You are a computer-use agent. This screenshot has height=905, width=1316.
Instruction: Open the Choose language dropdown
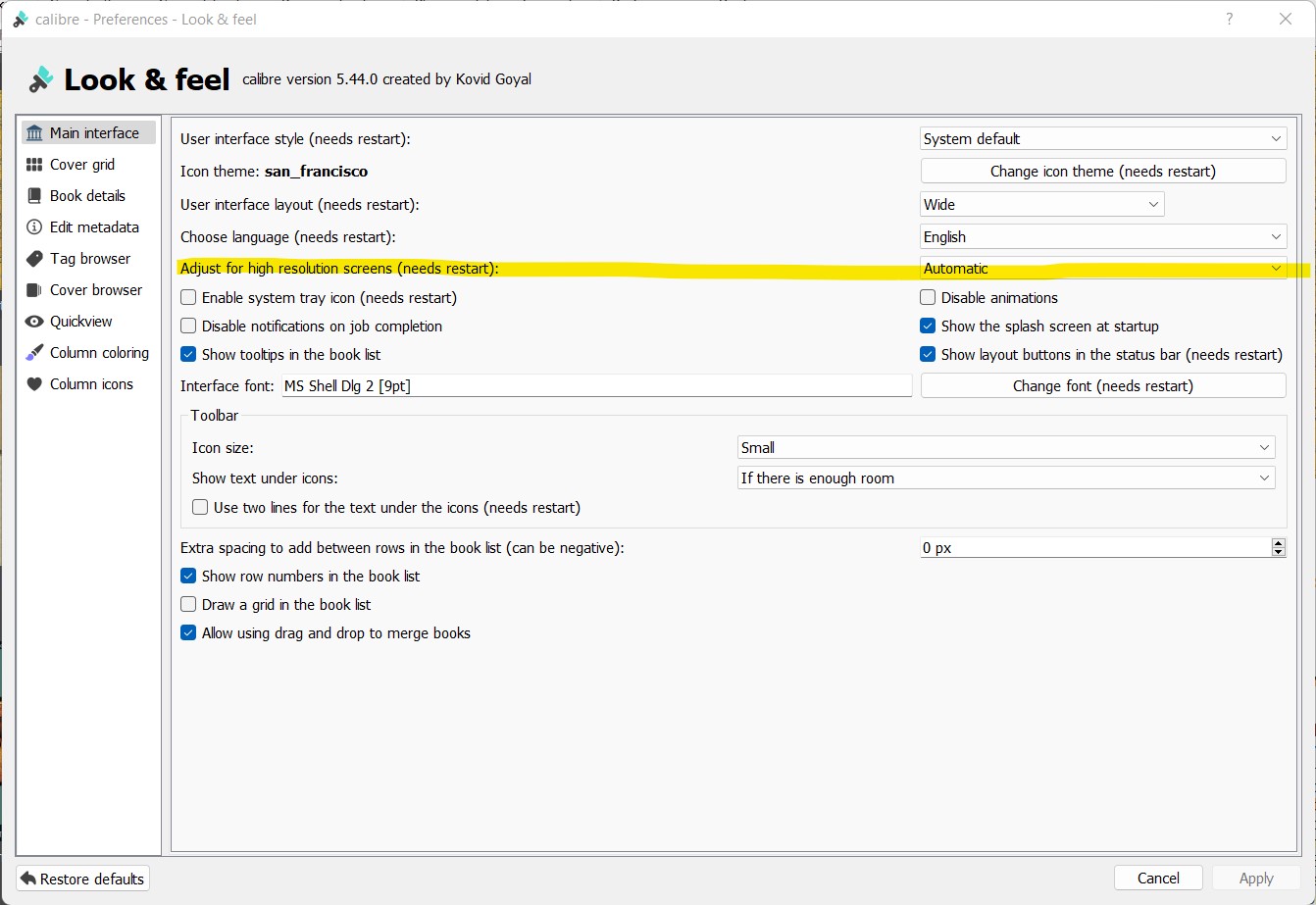click(x=1102, y=237)
